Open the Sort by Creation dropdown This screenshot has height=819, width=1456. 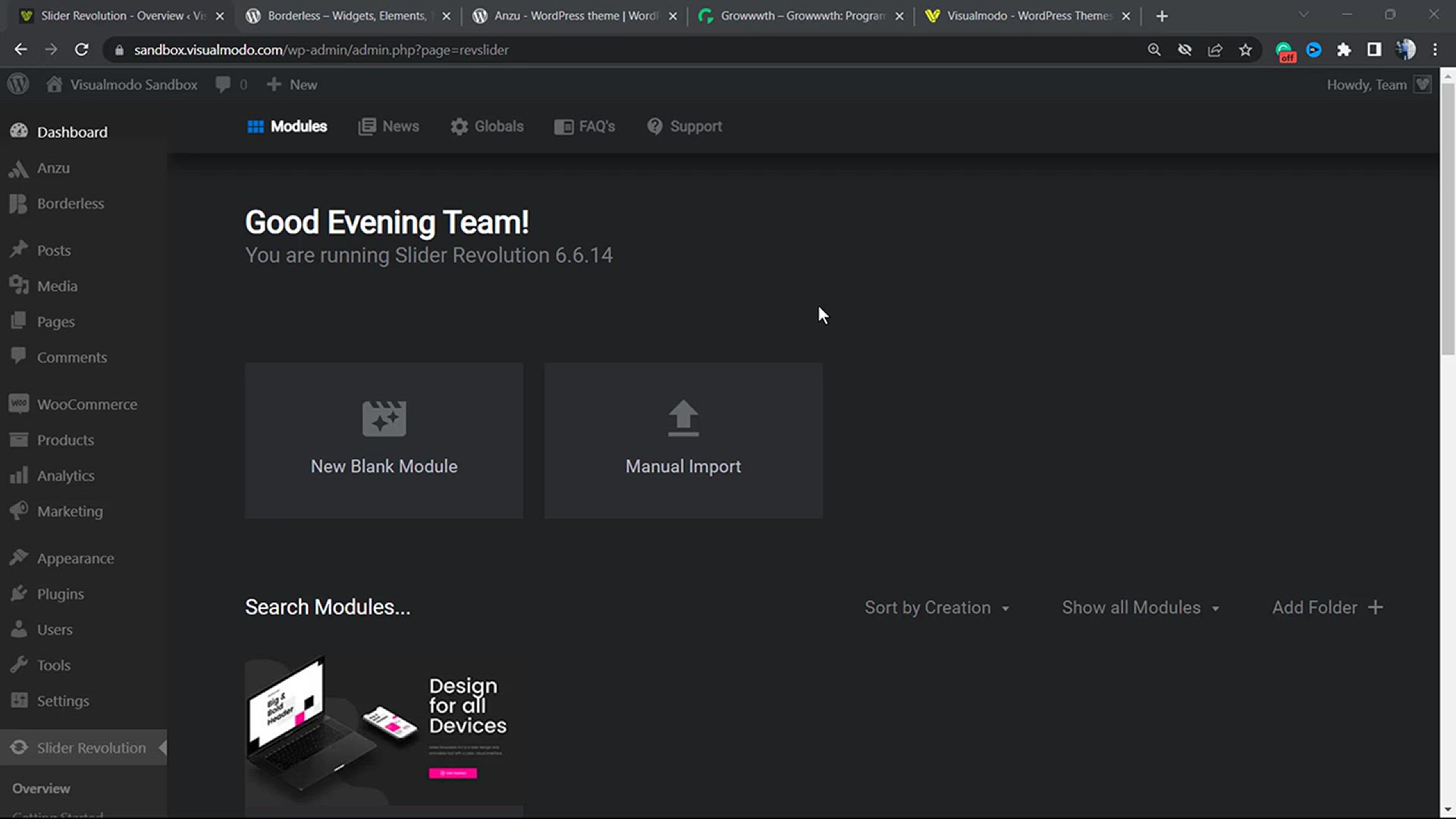pos(937,607)
